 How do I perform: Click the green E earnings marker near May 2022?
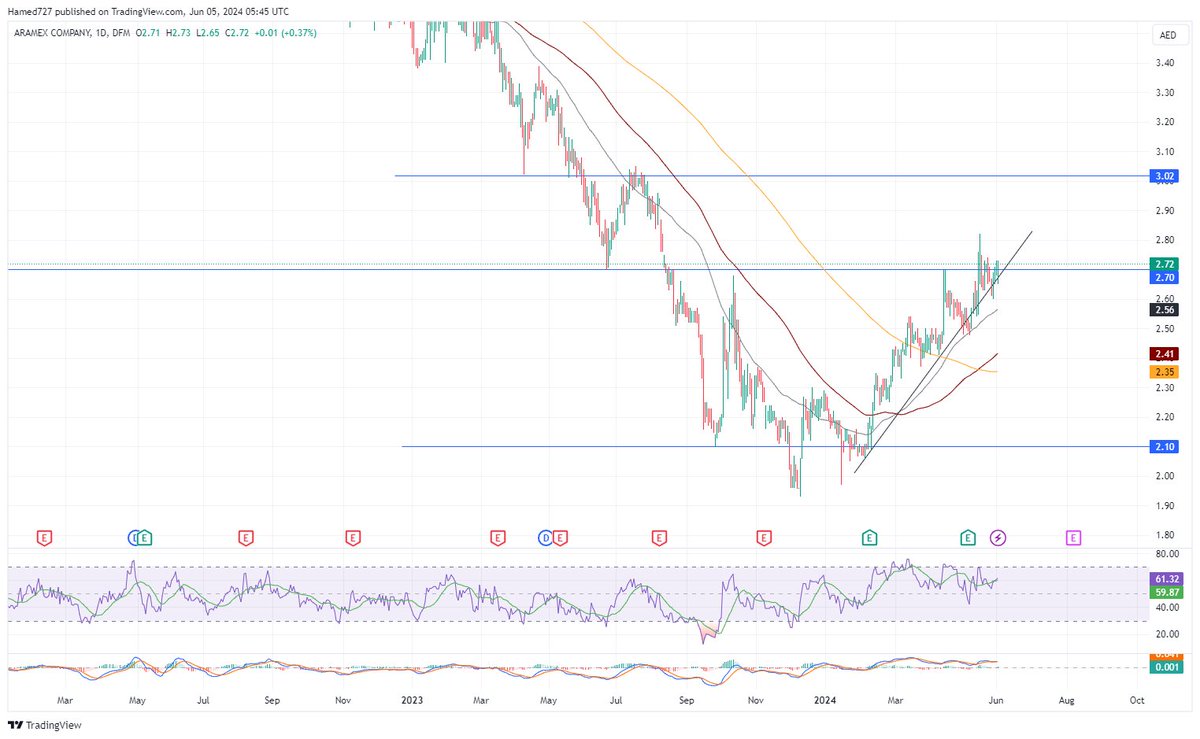click(x=145, y=538)
